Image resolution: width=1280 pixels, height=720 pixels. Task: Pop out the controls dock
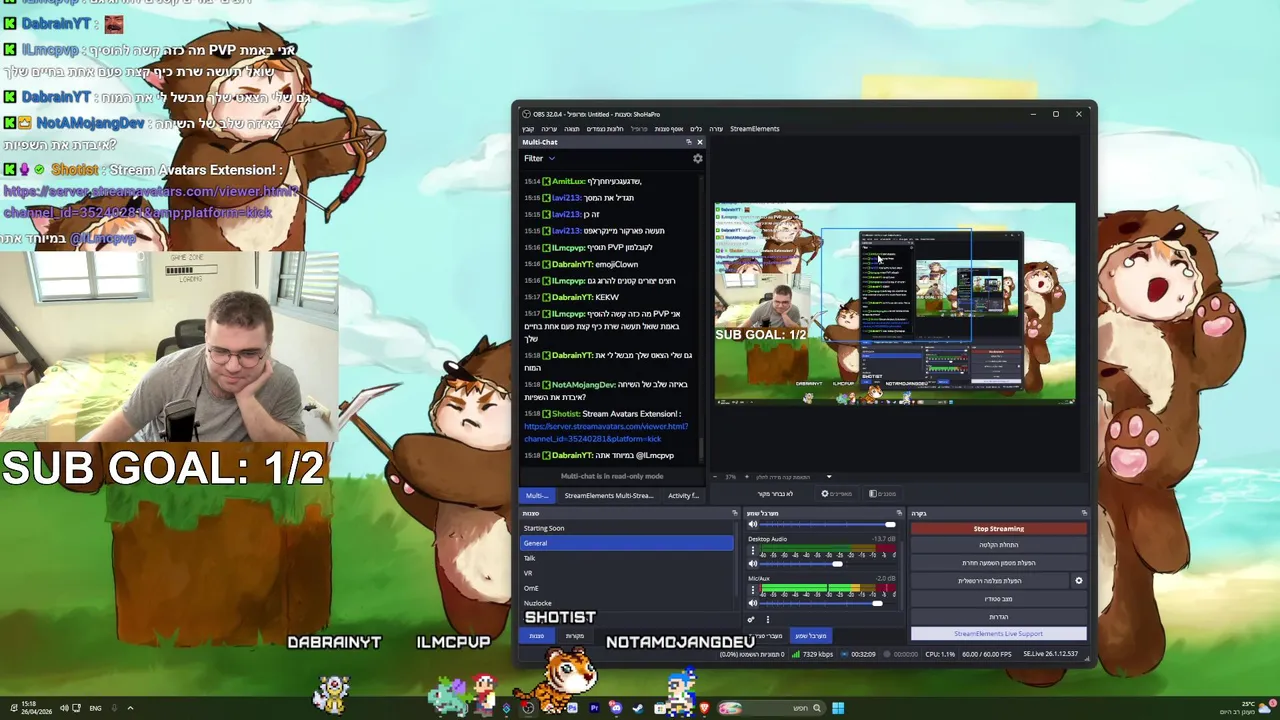1084,513
